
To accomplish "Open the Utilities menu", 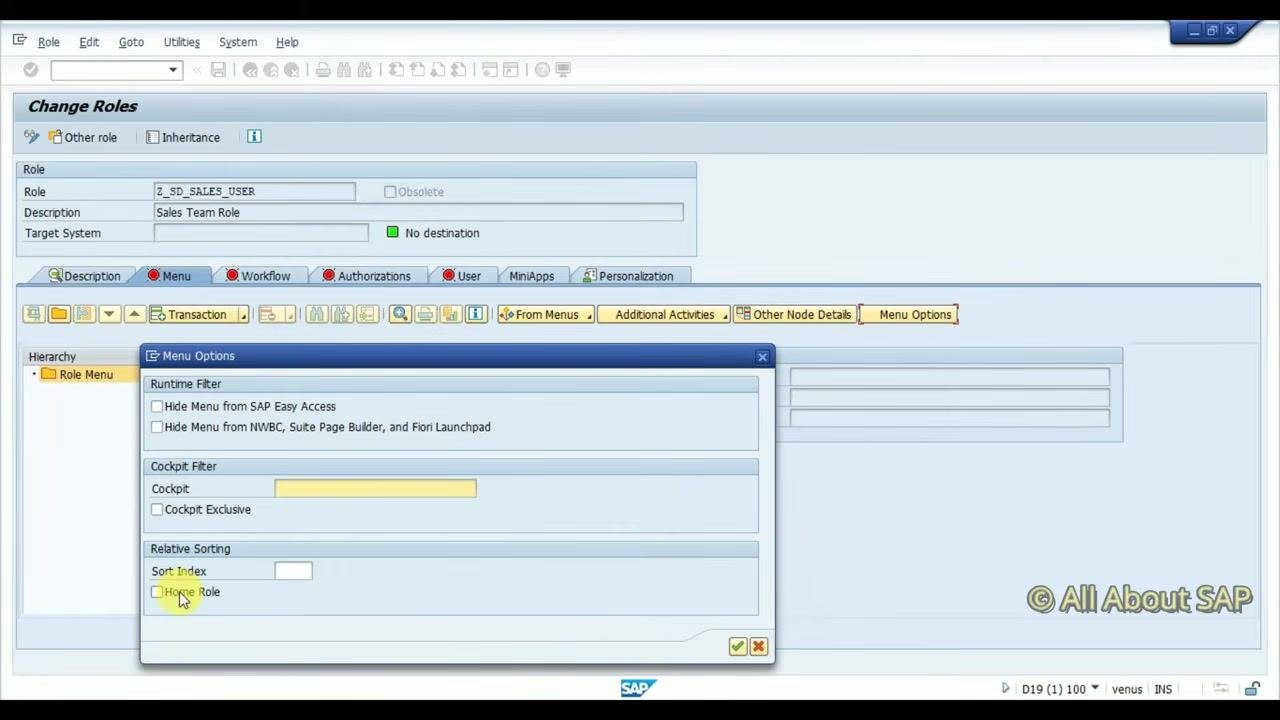I will 182,42.
